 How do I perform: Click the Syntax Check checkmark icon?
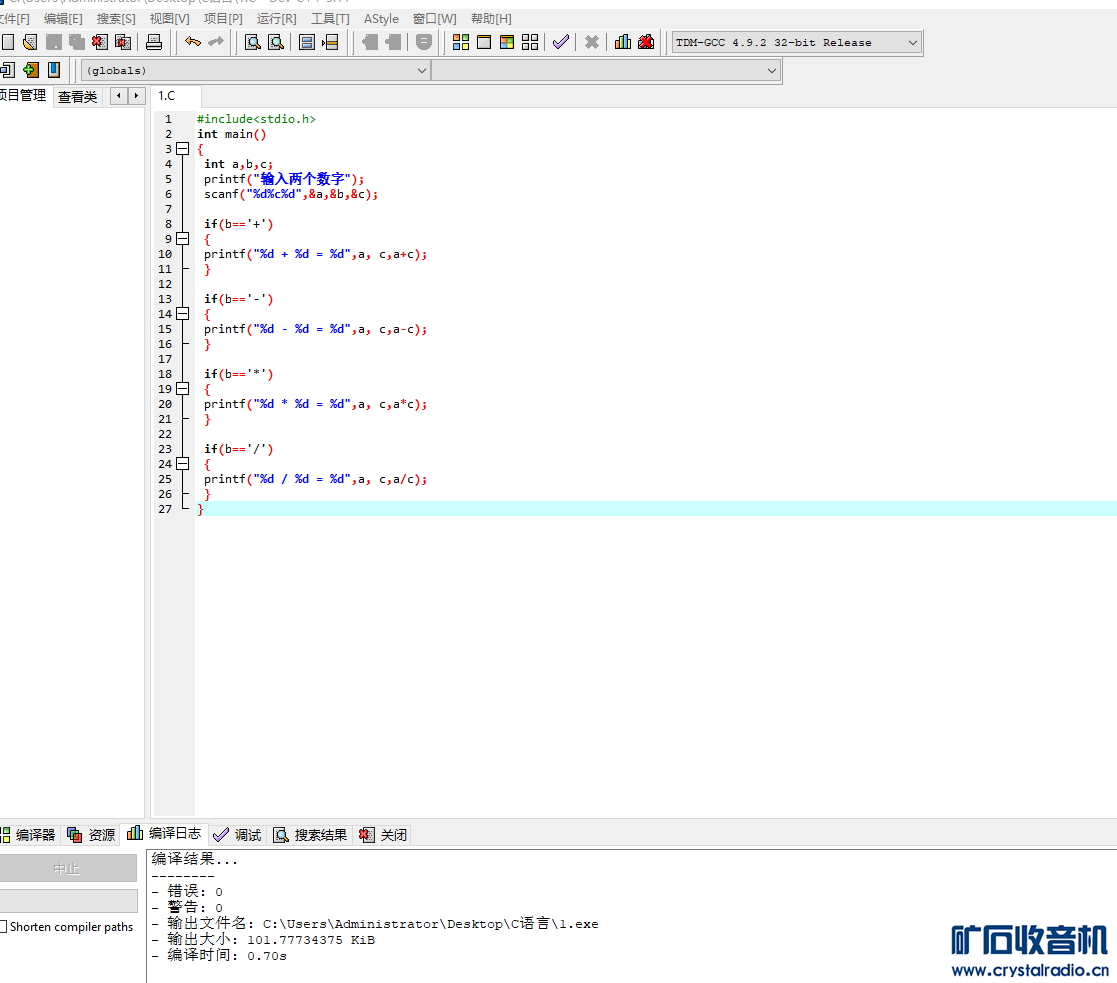point(561,42)
